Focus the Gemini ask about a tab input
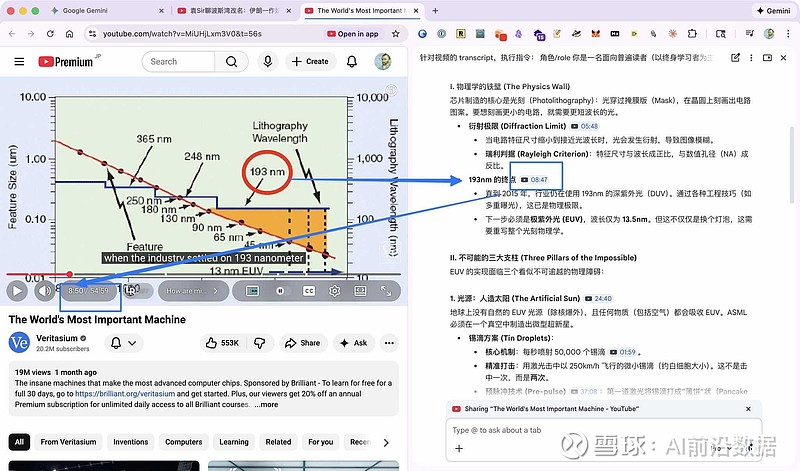The height and width of the screenshot is (471, 800). click(600, 429)
